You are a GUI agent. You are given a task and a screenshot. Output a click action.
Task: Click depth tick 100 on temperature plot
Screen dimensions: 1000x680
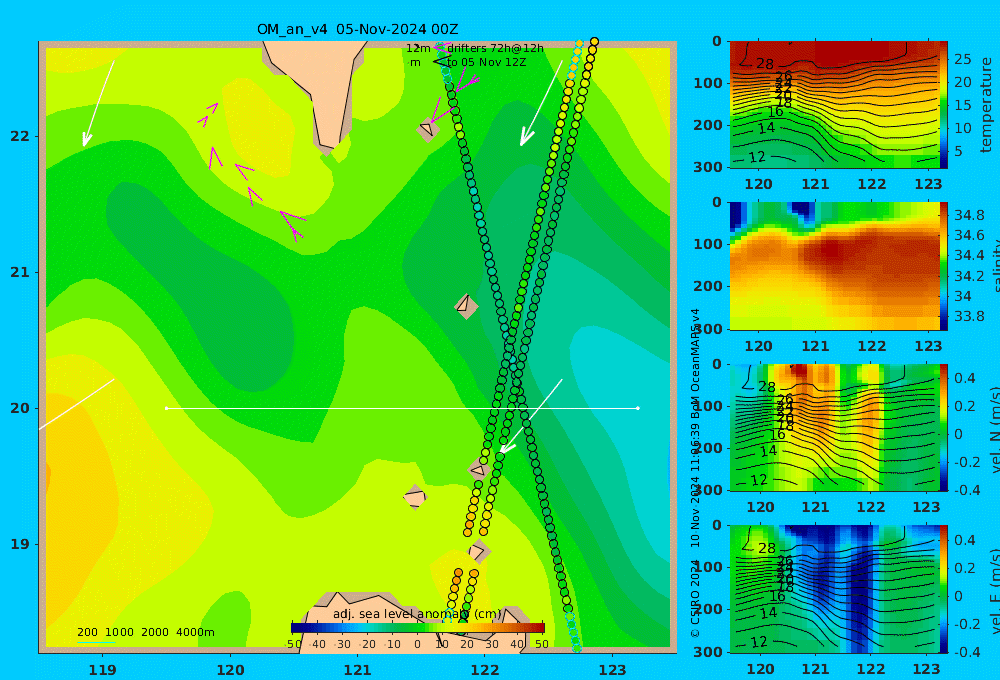(707, 83)
